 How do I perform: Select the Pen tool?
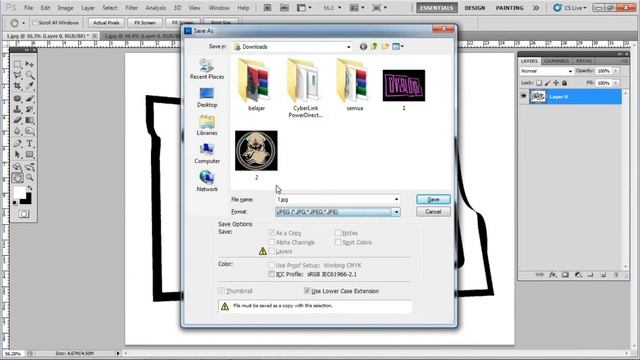18,144
